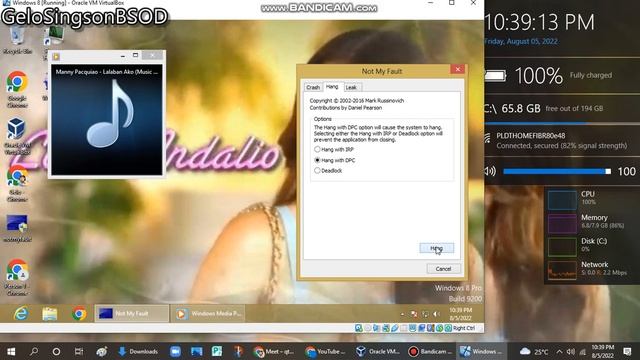Click the VirtualBox hard disk activity status icon

pos(358,328)
